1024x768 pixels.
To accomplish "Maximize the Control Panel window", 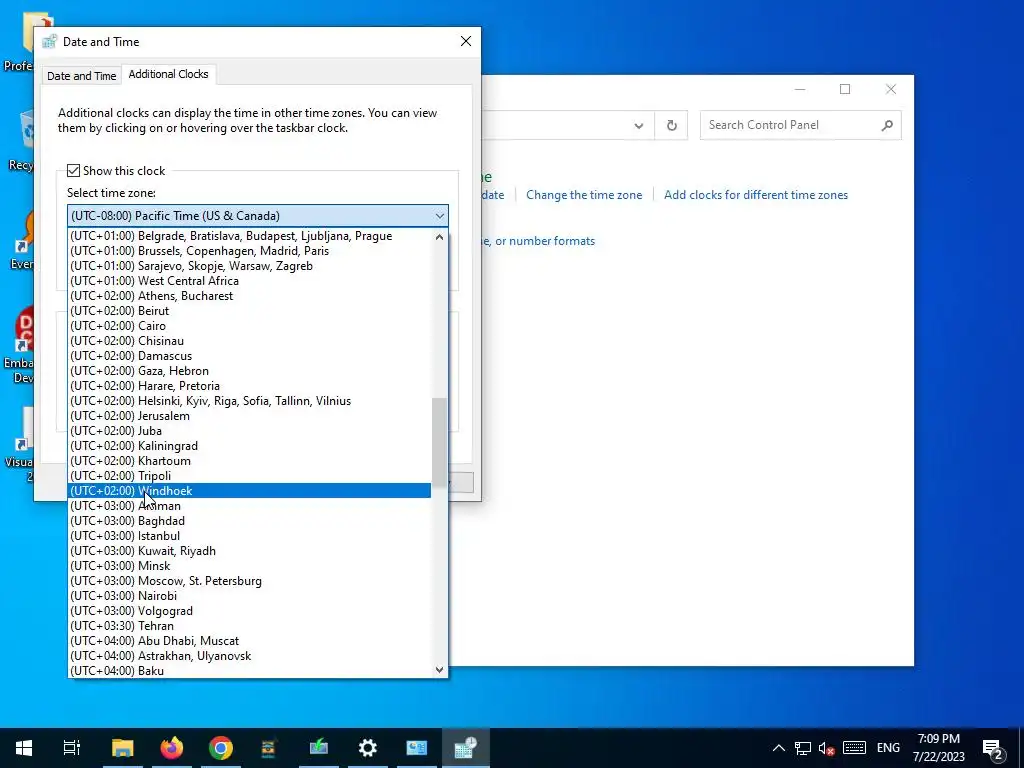I will (845, 89).
